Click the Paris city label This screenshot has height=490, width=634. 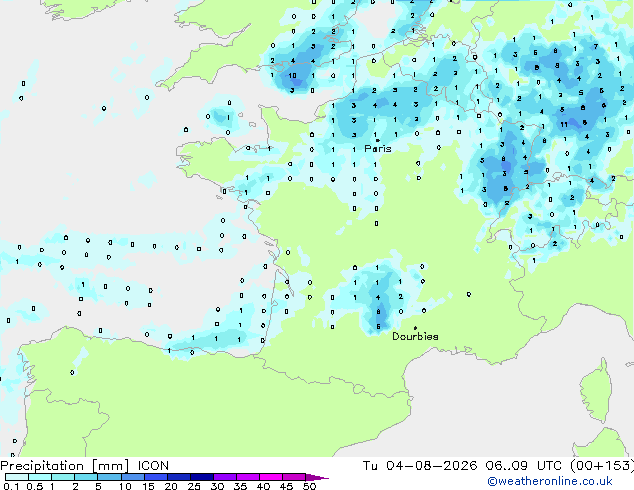click(x=378, y=149)
